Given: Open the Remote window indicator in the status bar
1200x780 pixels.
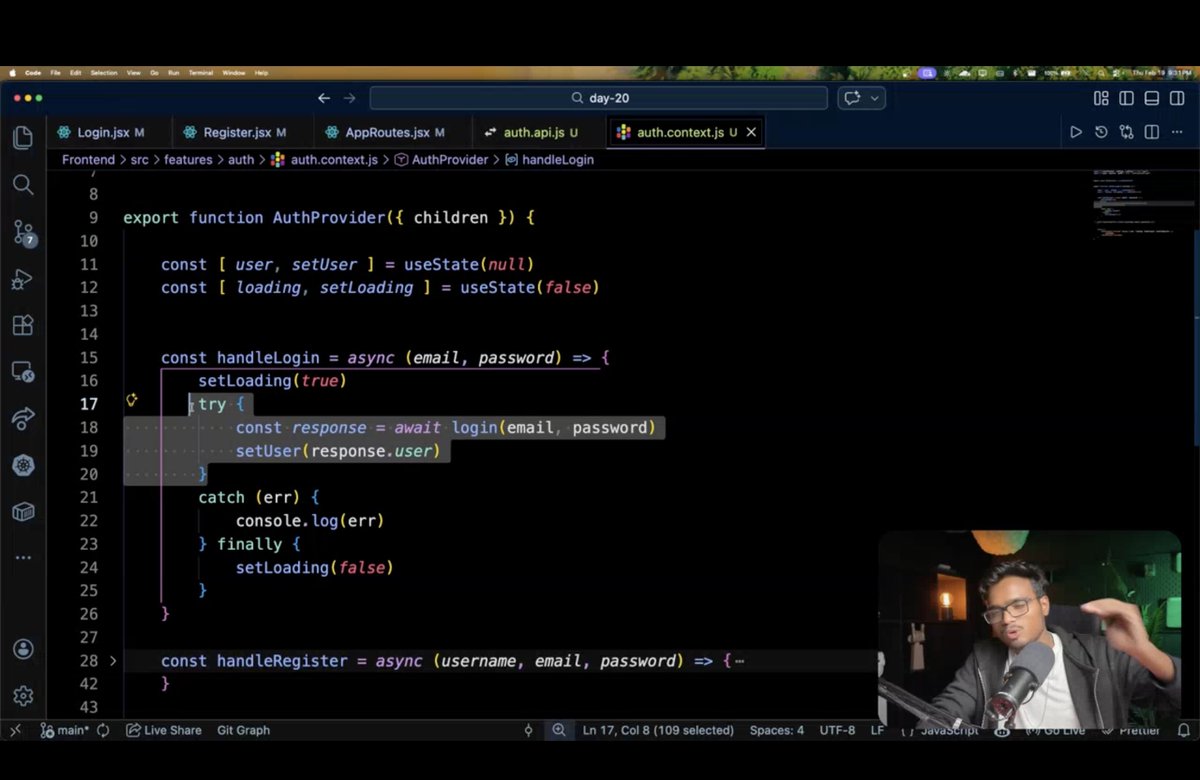Looking at the screenshot, I should pos(15,731).
